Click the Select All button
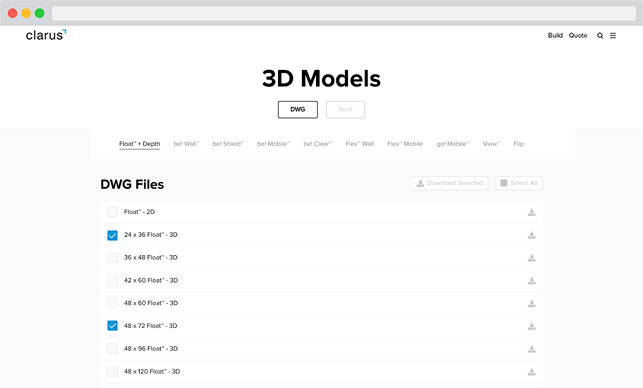 pos(519,183)
